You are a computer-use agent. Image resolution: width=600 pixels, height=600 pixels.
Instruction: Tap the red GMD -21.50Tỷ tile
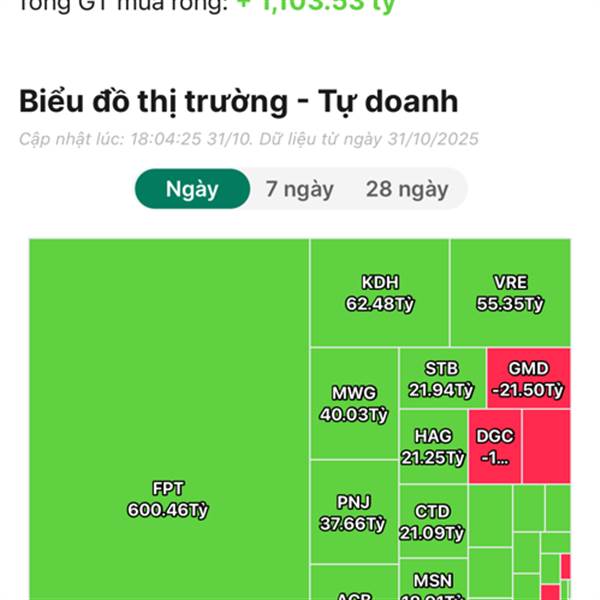coord(528,378)
